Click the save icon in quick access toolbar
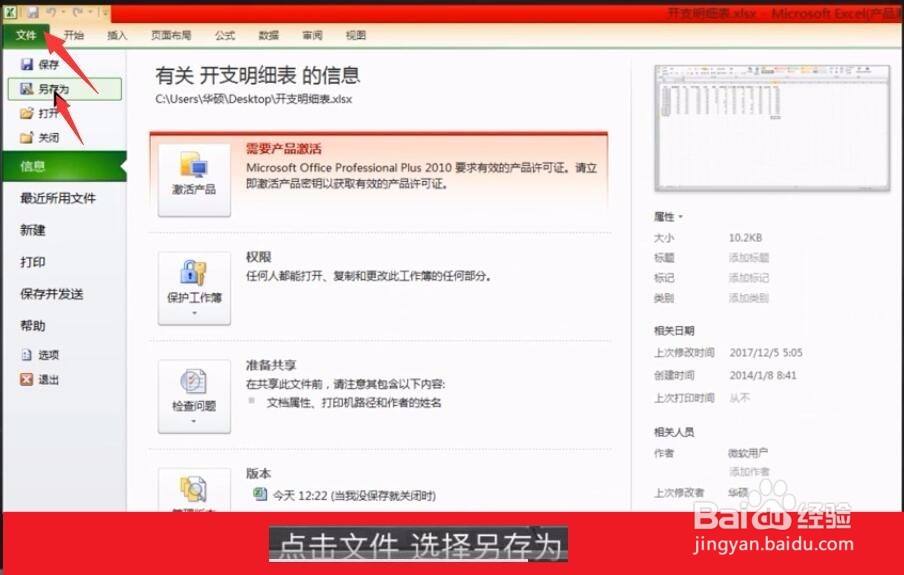This screenshot has width=904, height=575. 32,12
